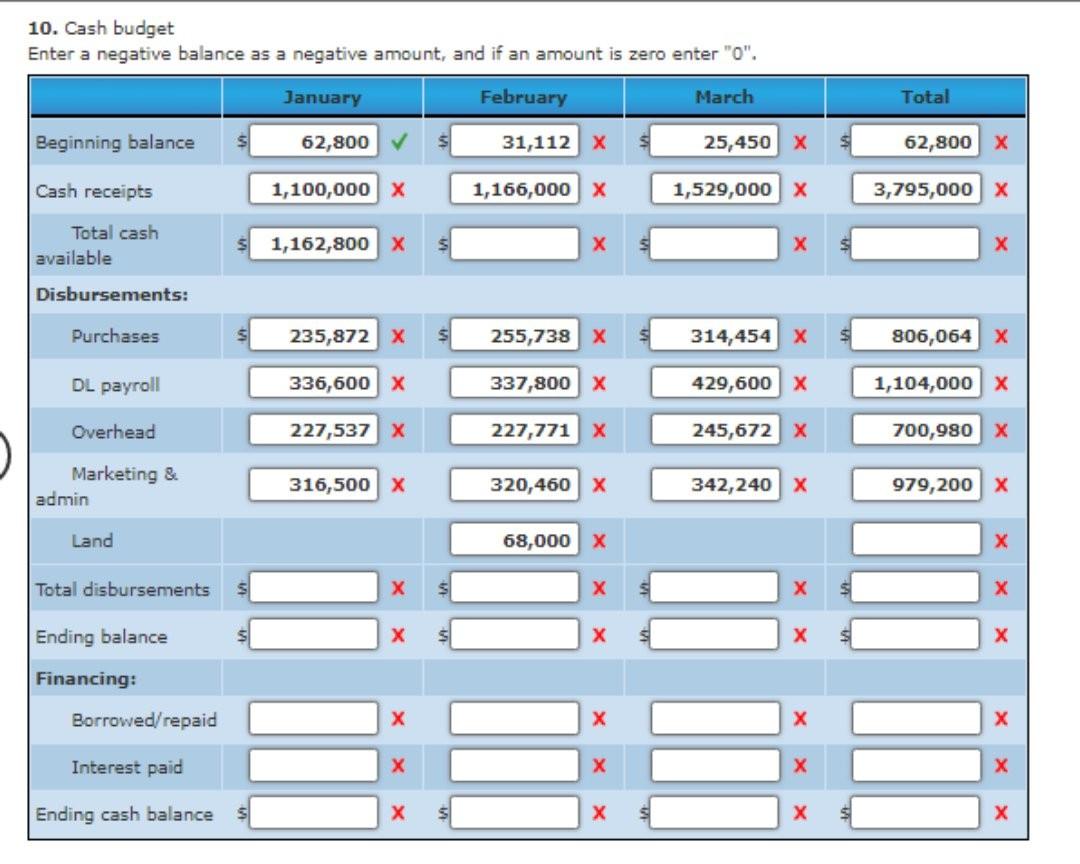The image size is (1080, 864).
Task: Select the January Borrowed/repaid input field
Action: tap(313, 719)
